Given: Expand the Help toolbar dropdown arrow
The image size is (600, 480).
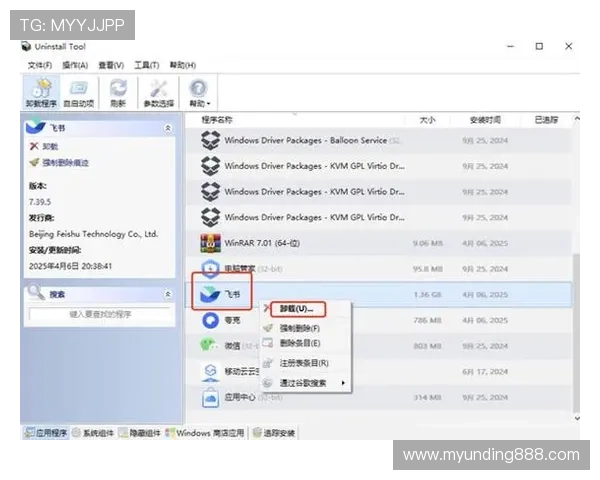Looking at the screenshot, I should coord(209,104).
